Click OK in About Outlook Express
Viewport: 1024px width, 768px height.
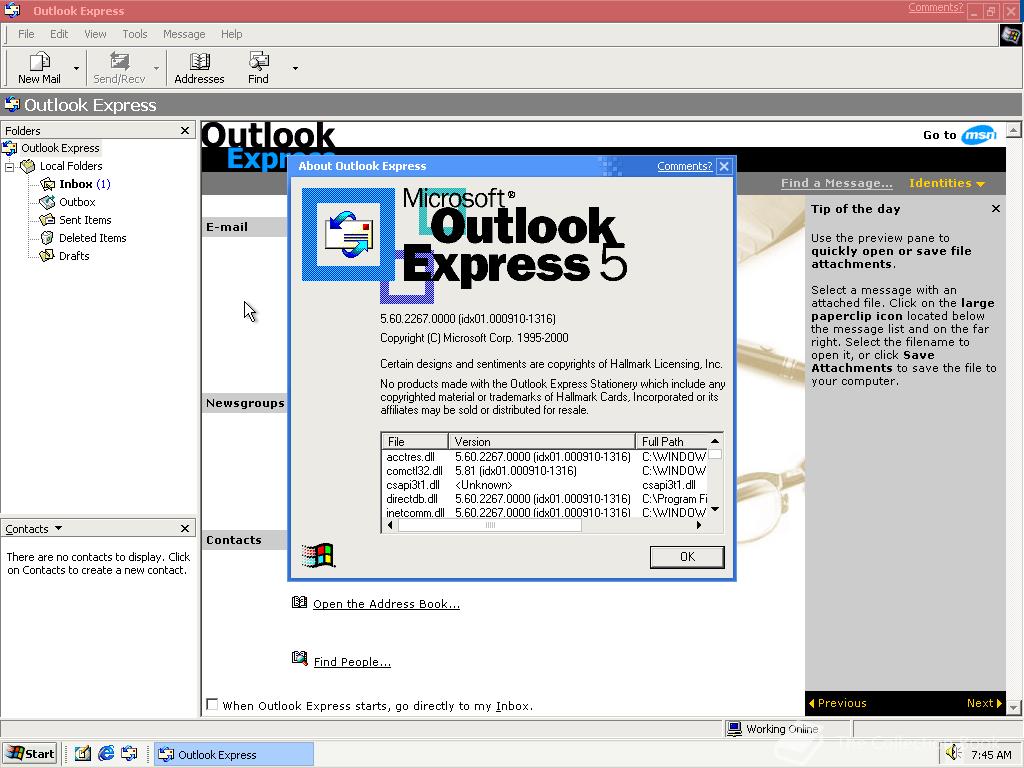coord(687,557)
